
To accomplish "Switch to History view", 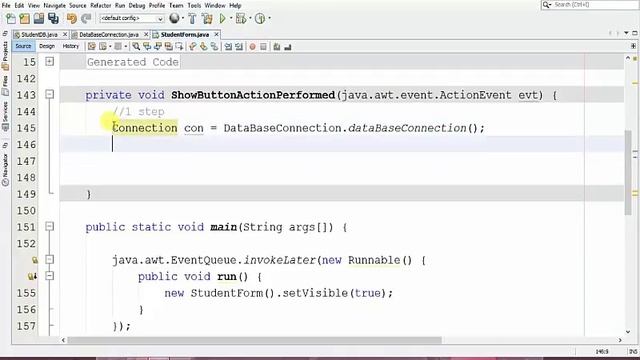I will 71,46.
